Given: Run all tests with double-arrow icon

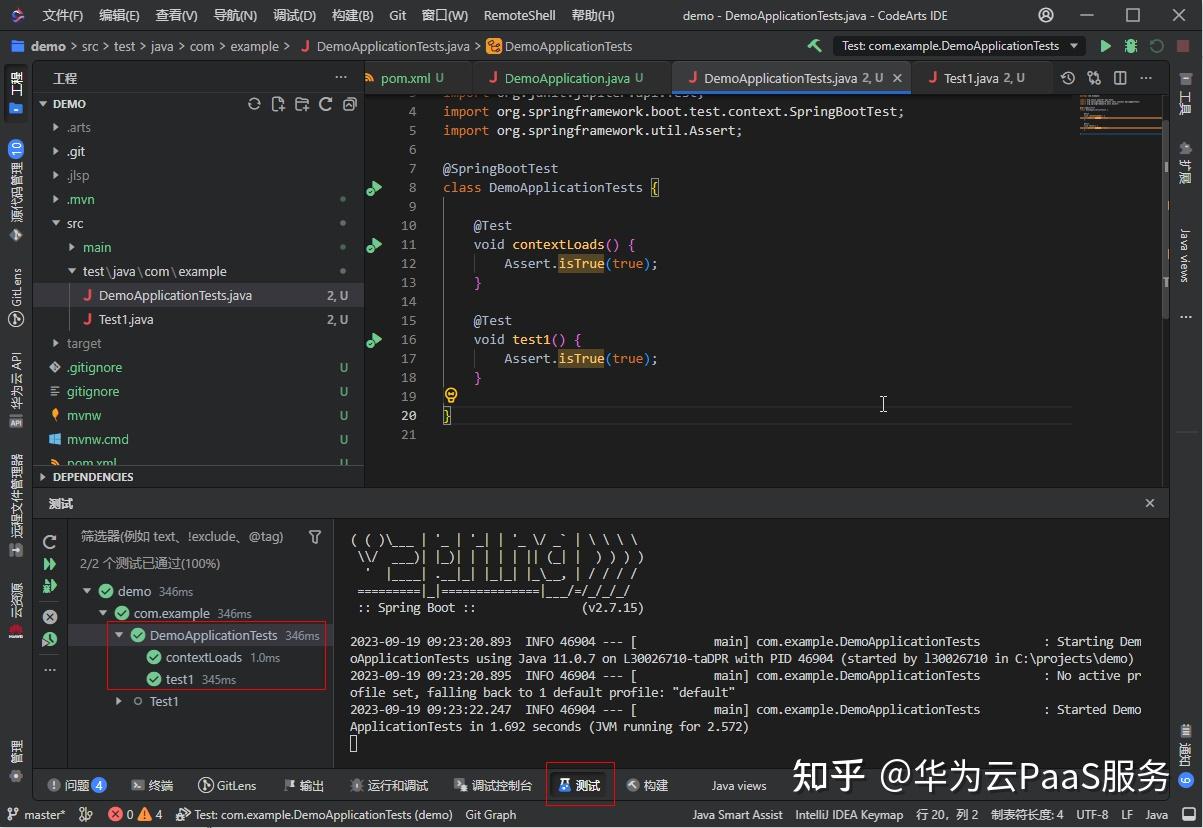Looking at the screenshot, I should [x=50, y=565].
